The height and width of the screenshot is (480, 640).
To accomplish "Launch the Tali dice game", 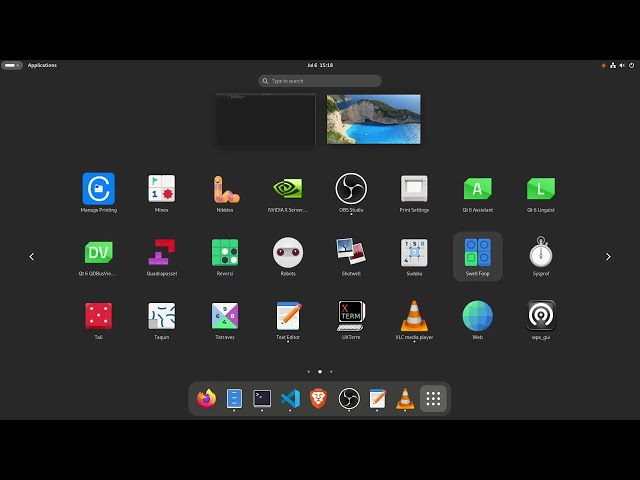I will tap(98, 320).
